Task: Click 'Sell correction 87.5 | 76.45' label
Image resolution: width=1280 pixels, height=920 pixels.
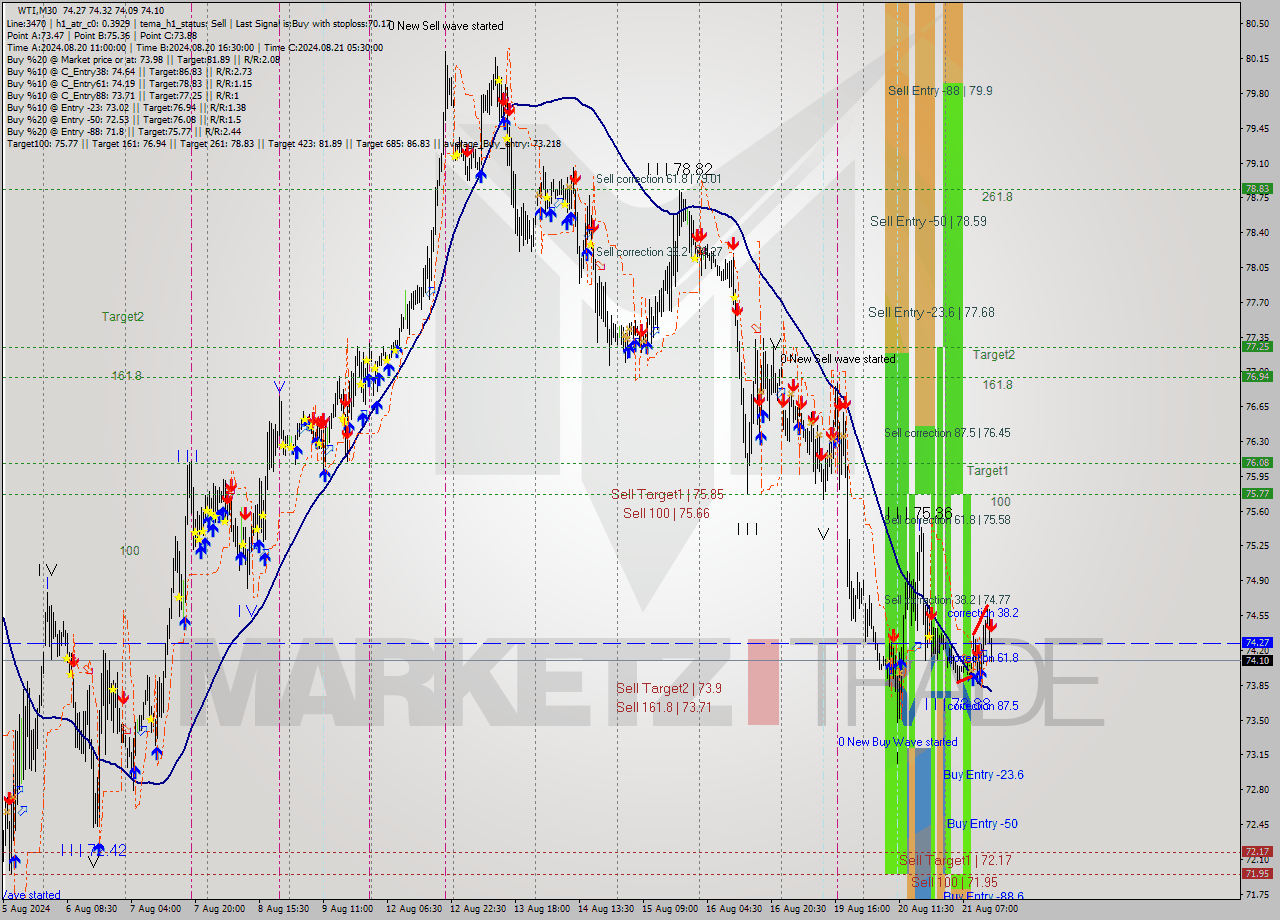Action: pyautogui.click(x=947, y=433)
